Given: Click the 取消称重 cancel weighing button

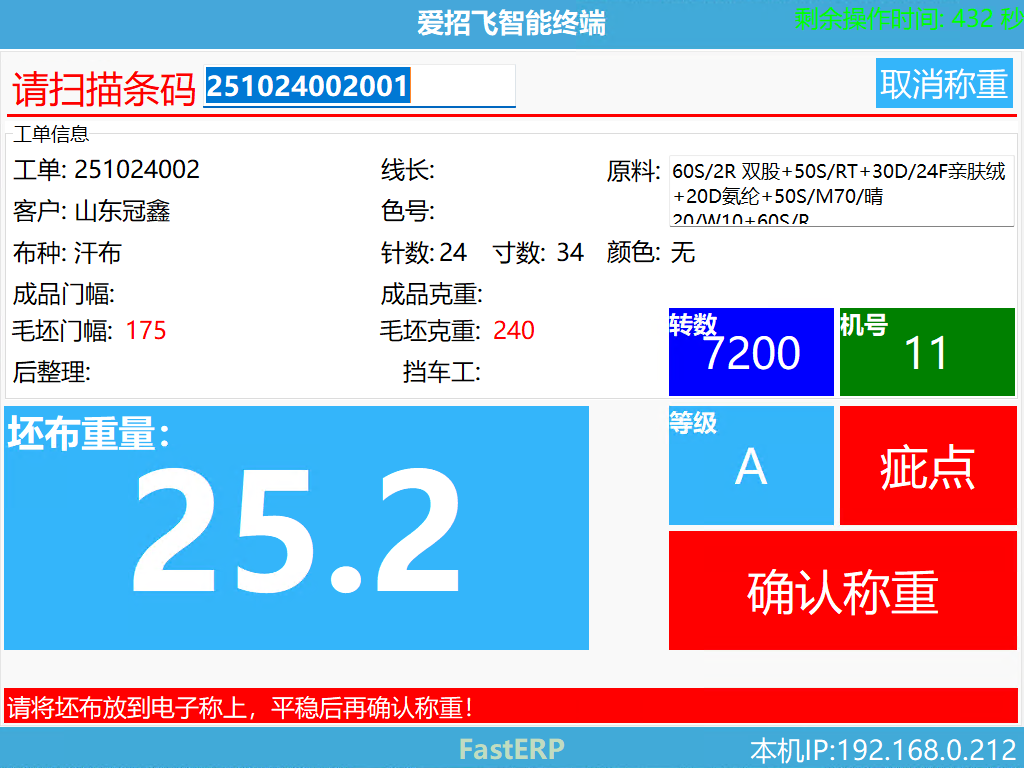Looking at the screenshot, I should (x=944, y=83).
